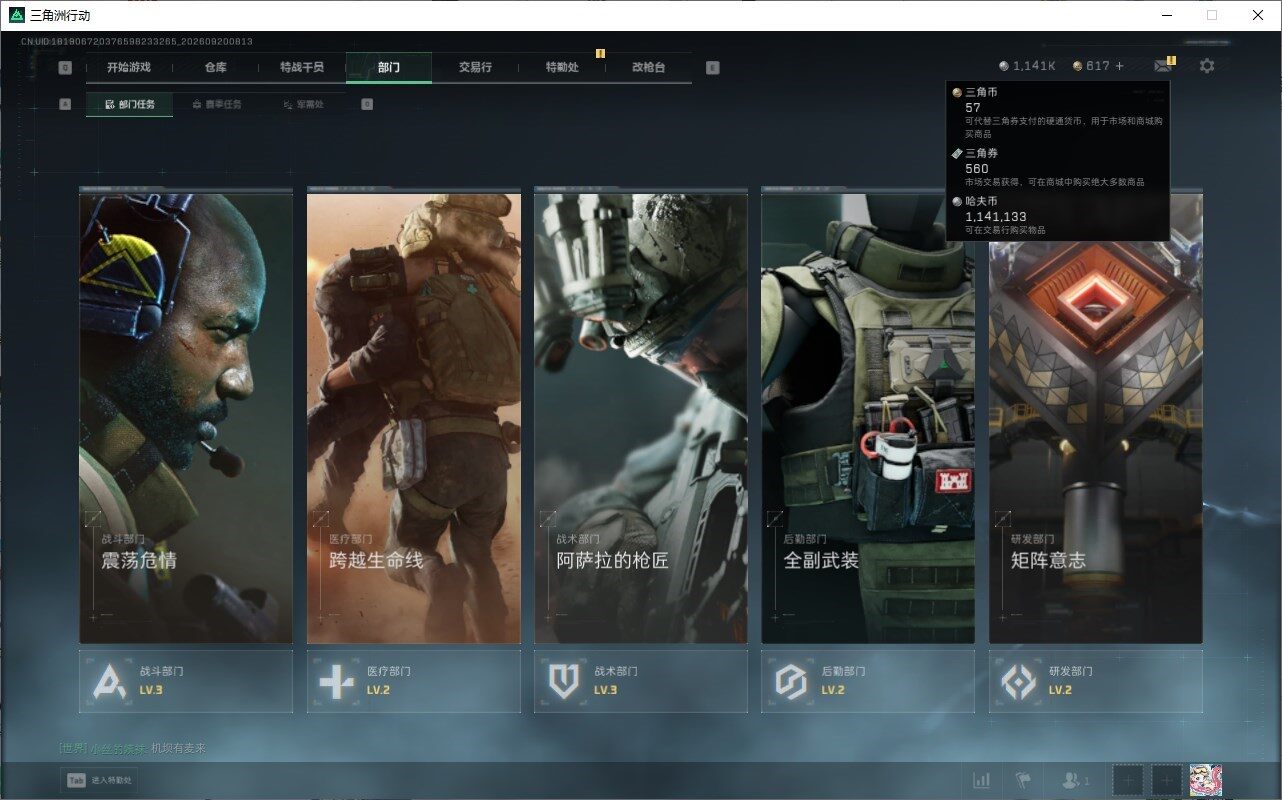Click the 战术部门 LV.3 button

coord(641,681)
